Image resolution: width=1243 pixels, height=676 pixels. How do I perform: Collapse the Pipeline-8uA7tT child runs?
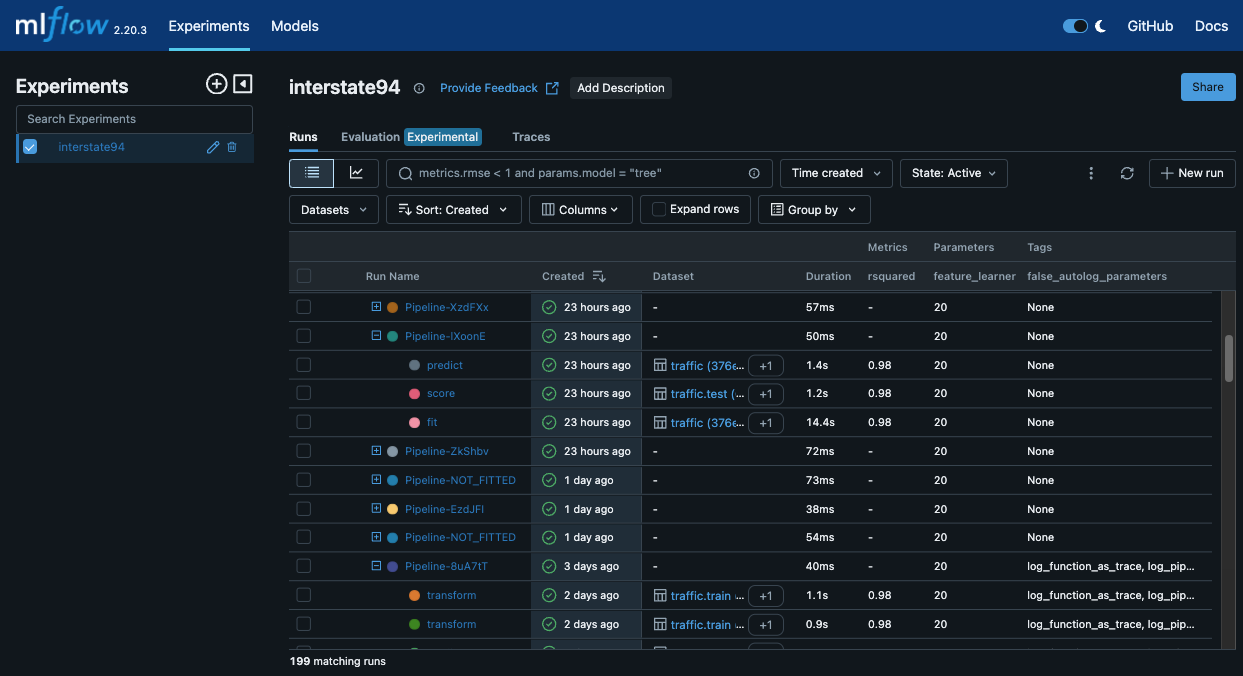[376, 565]
